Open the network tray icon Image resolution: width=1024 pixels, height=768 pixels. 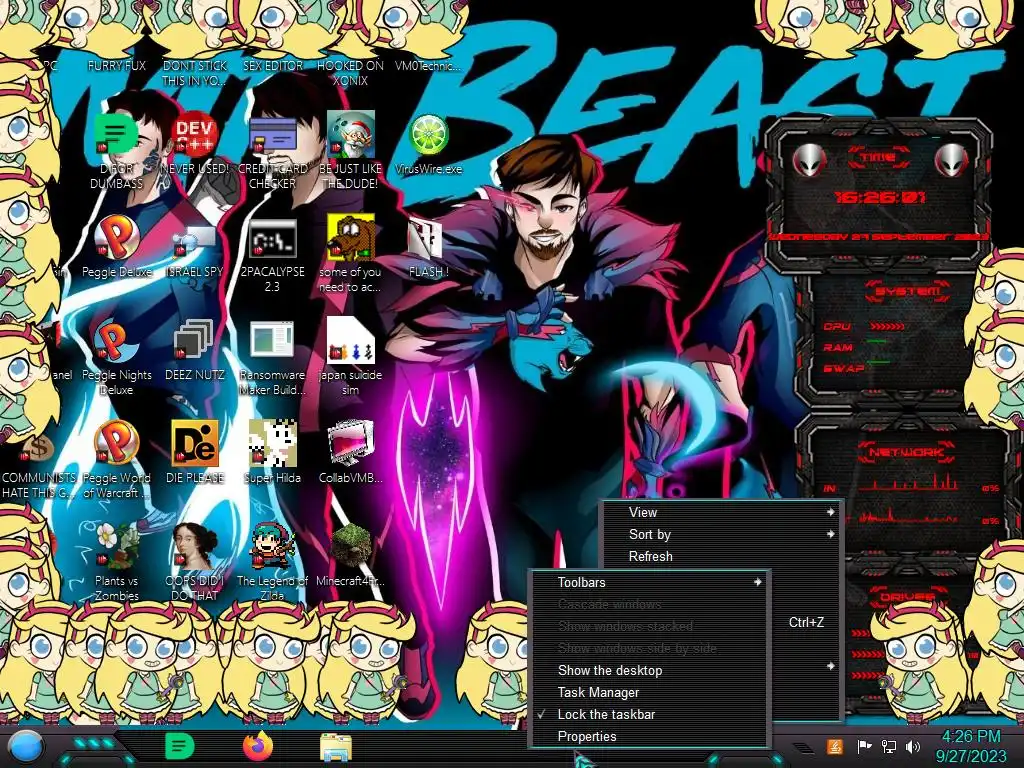coord(889,746)
